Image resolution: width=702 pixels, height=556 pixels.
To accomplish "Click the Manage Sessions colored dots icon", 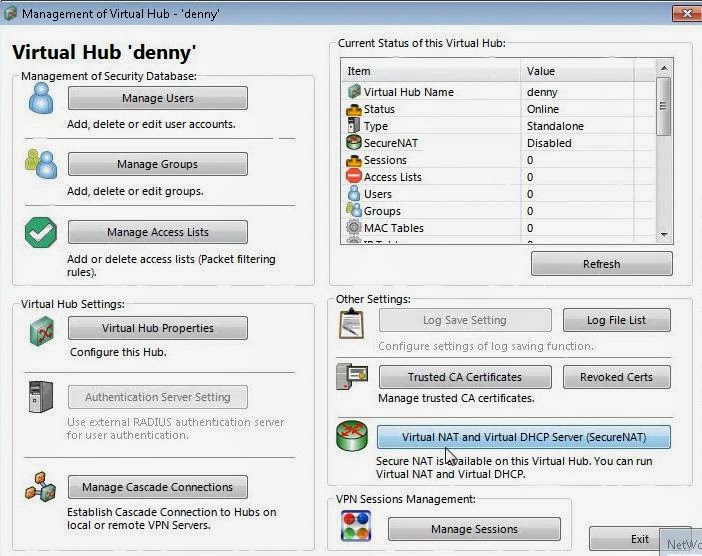I will point(356,526).
